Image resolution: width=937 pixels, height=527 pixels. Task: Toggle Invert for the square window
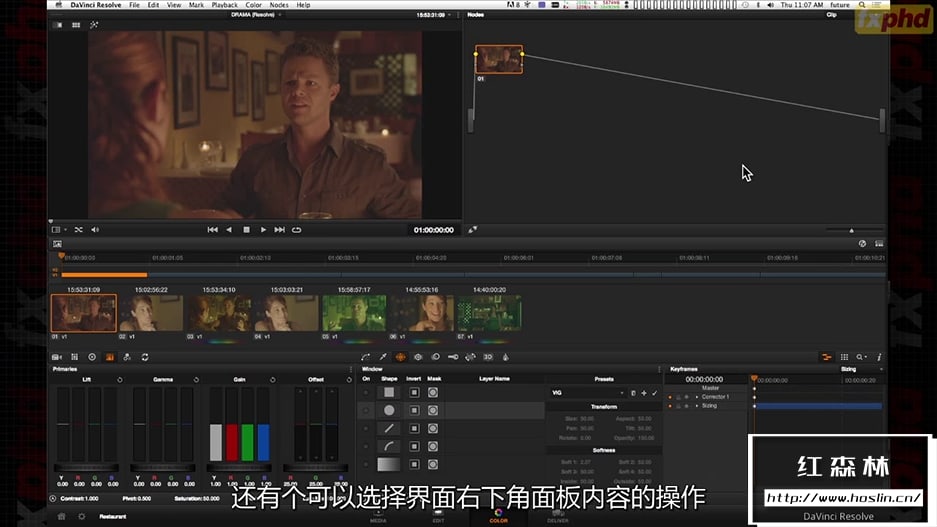coord(414,393)
